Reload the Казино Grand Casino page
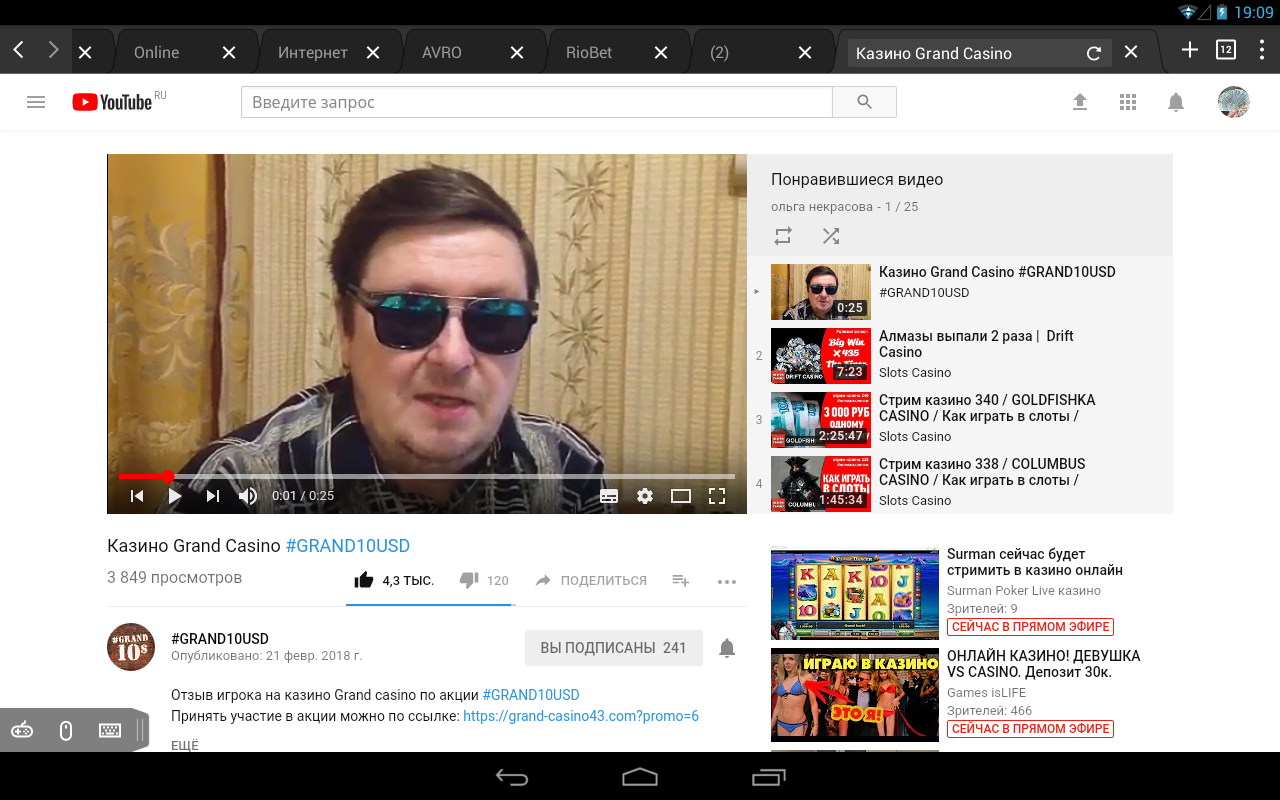 pyautogui.click(x=1094, y=53)
